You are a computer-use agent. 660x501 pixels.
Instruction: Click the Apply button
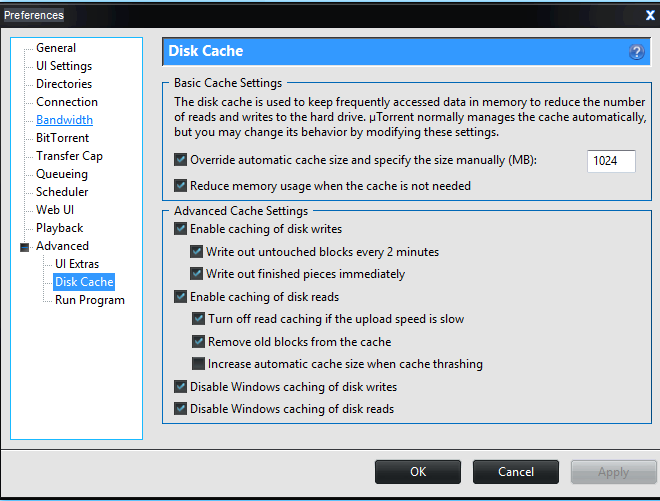[x=614, y=472]
